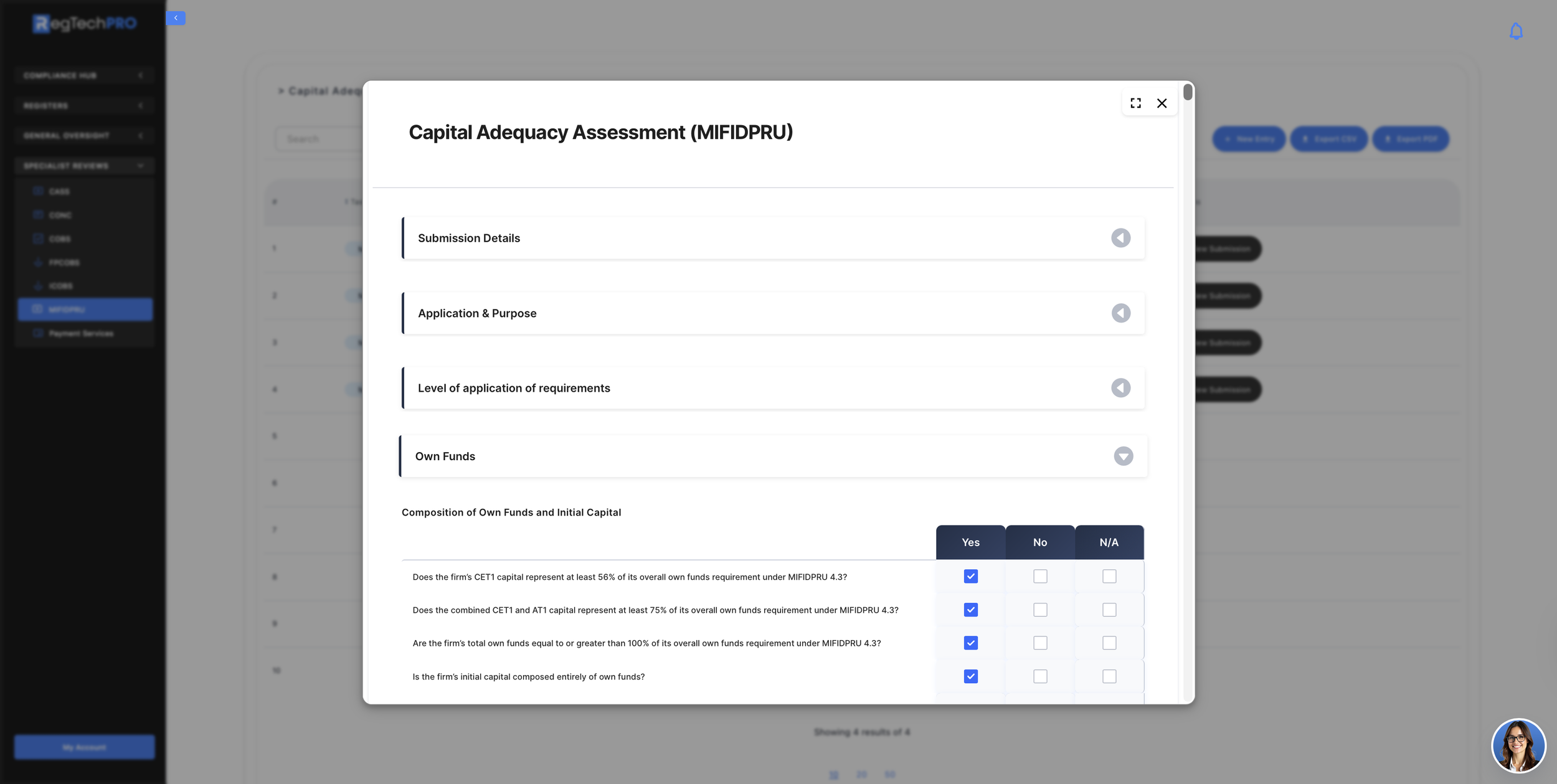Check N/A for total own funds 100% question
Screen dimensions: 1557x784
(x=1109, y=643)
